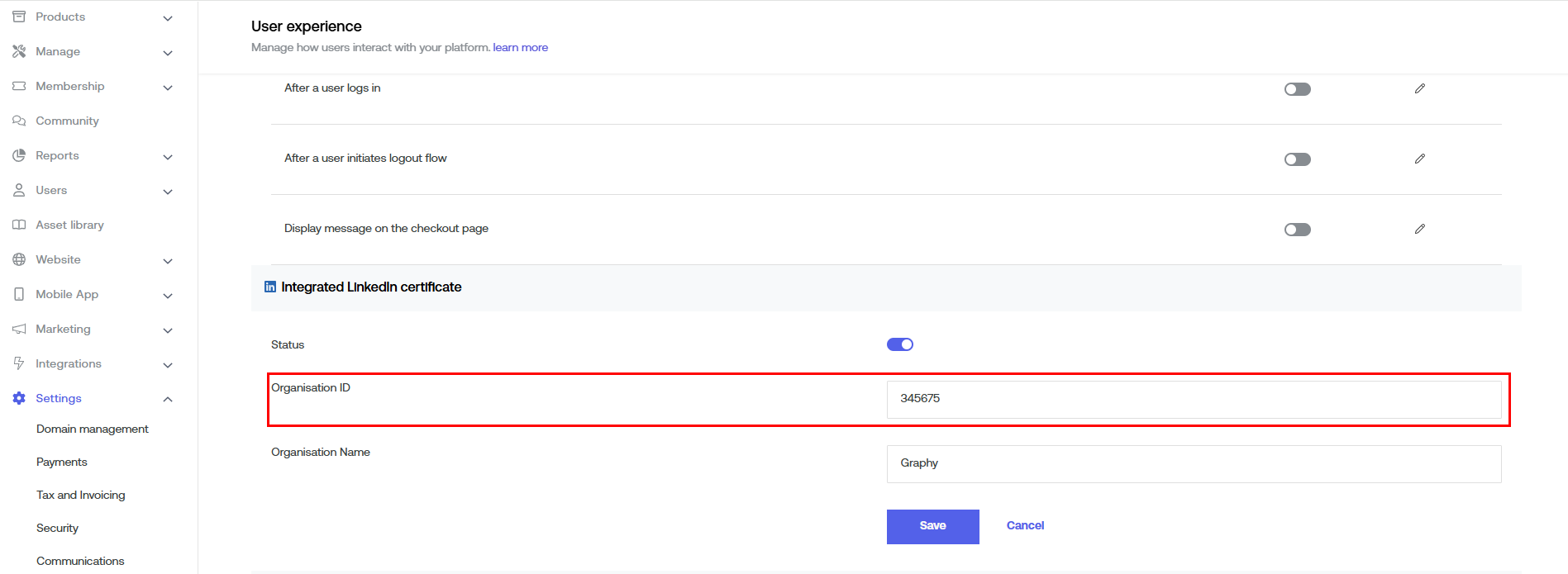Viewport: 1568px width, 574px height.
Task: Edit the checkout page display message
Action: [x=1419, y=229]
